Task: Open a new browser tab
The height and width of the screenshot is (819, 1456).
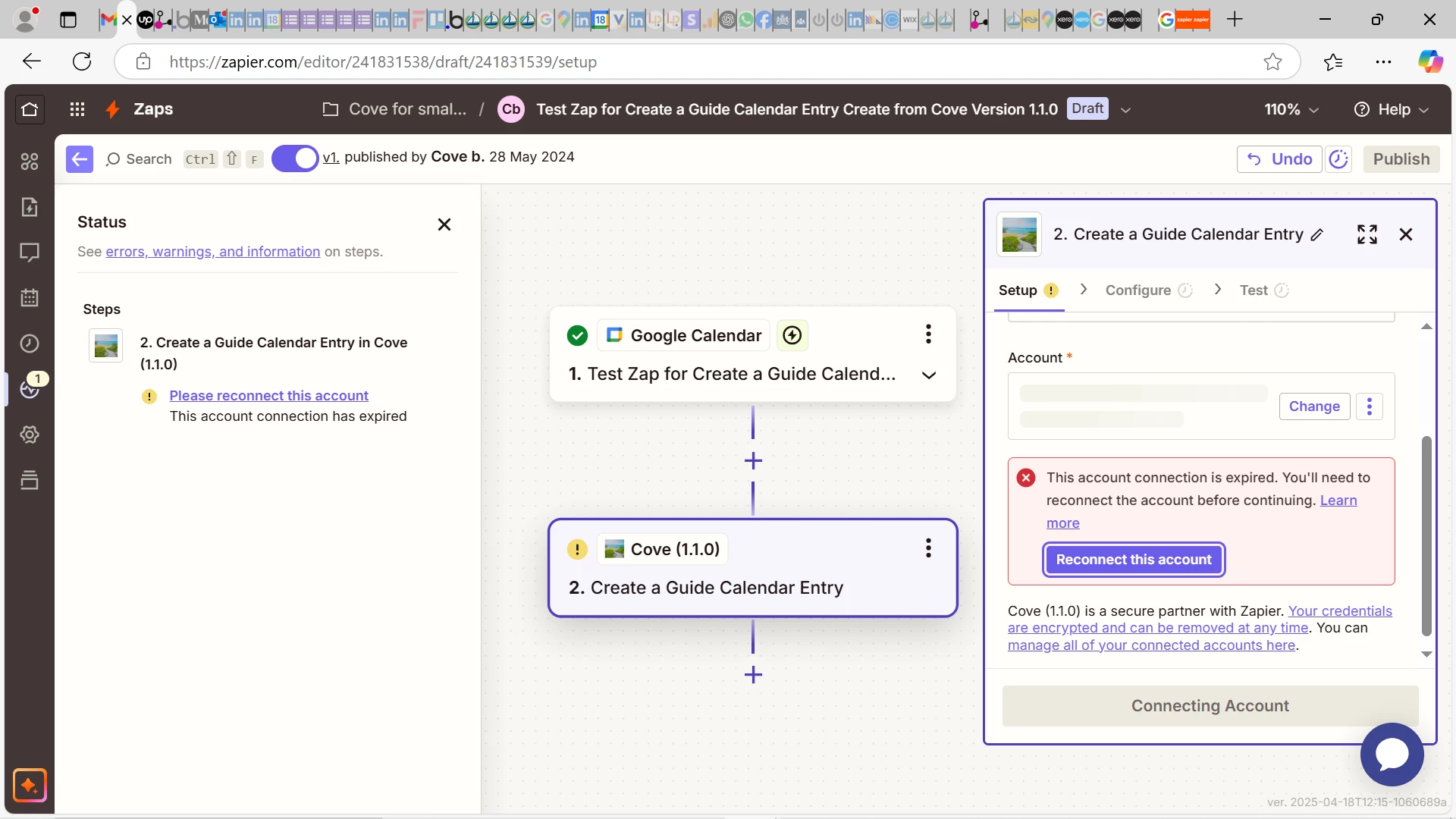Action: 1235,20
